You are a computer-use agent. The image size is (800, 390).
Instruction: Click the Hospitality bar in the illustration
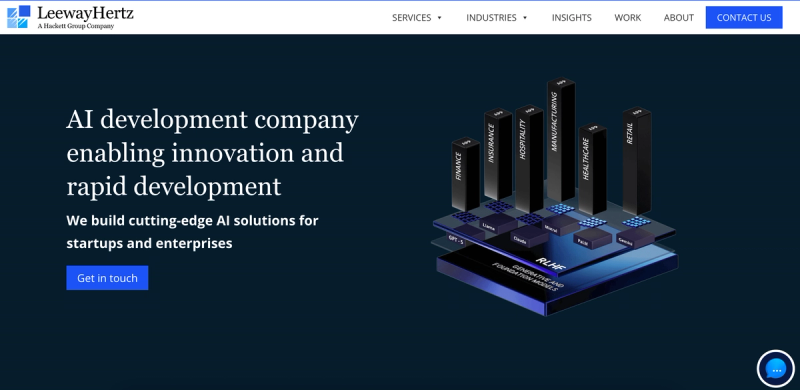point(529,158)
